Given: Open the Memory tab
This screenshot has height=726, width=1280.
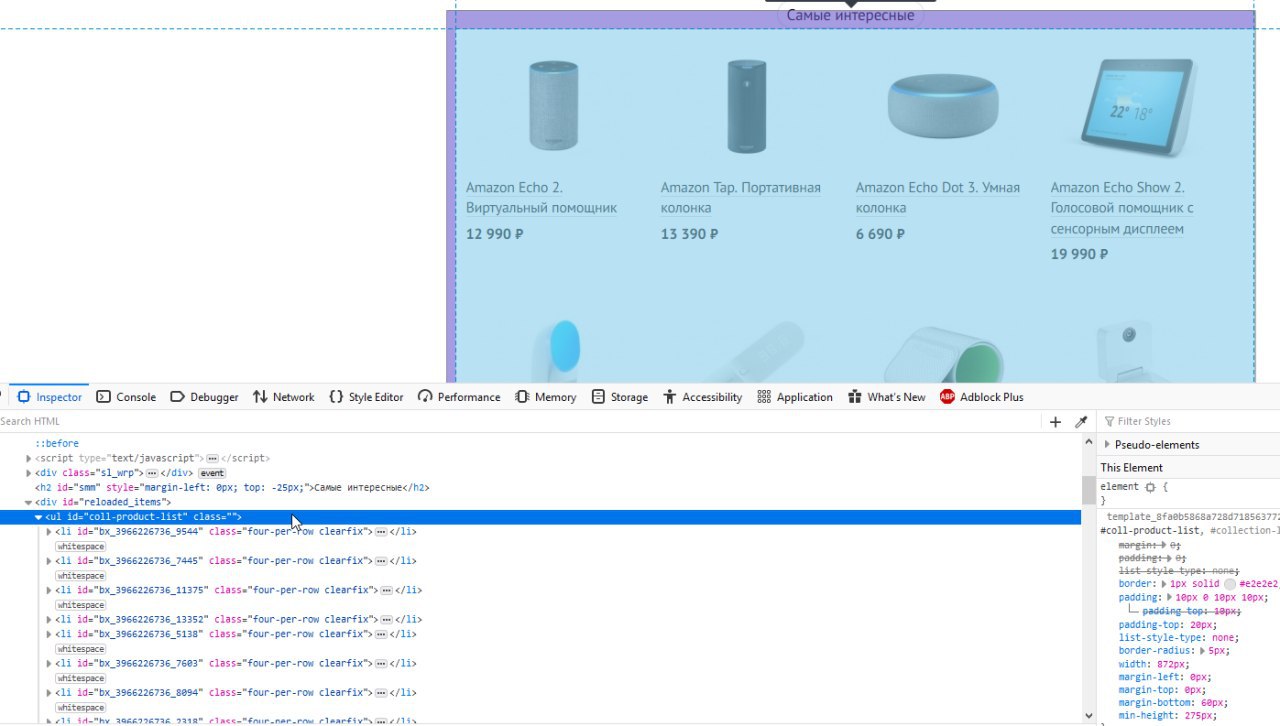Looking at the screenshot, I should pyautogui.click(x=546, y=397).
